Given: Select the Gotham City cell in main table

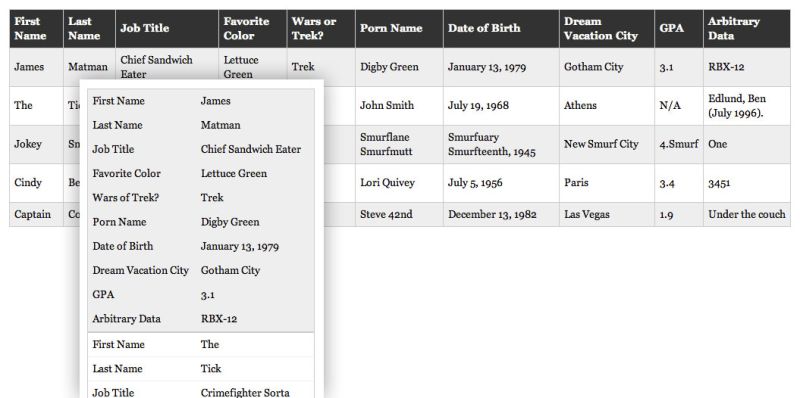Looking at the screenshot, I should coord(607,67).
